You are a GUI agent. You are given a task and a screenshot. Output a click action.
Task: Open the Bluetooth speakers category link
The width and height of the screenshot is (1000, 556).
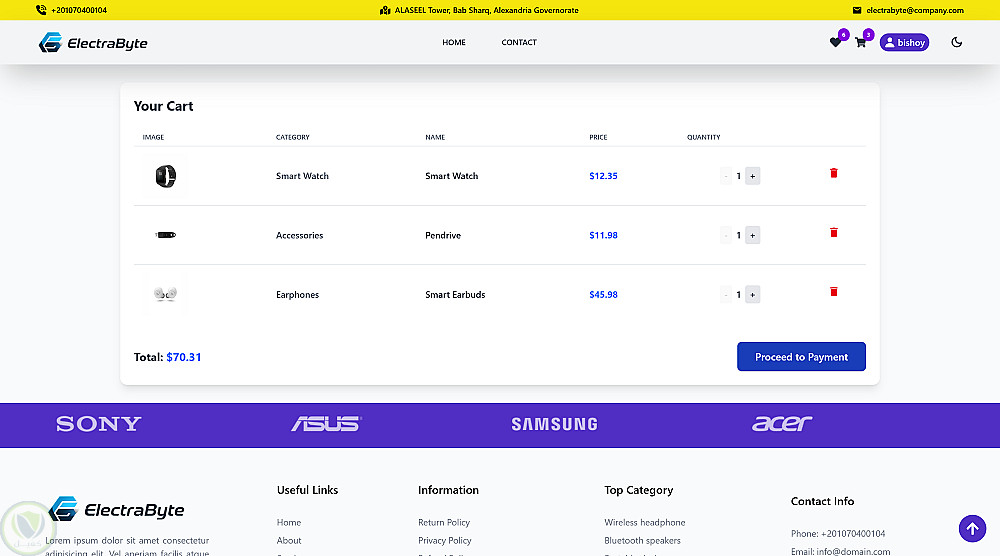tap(642, 540)
